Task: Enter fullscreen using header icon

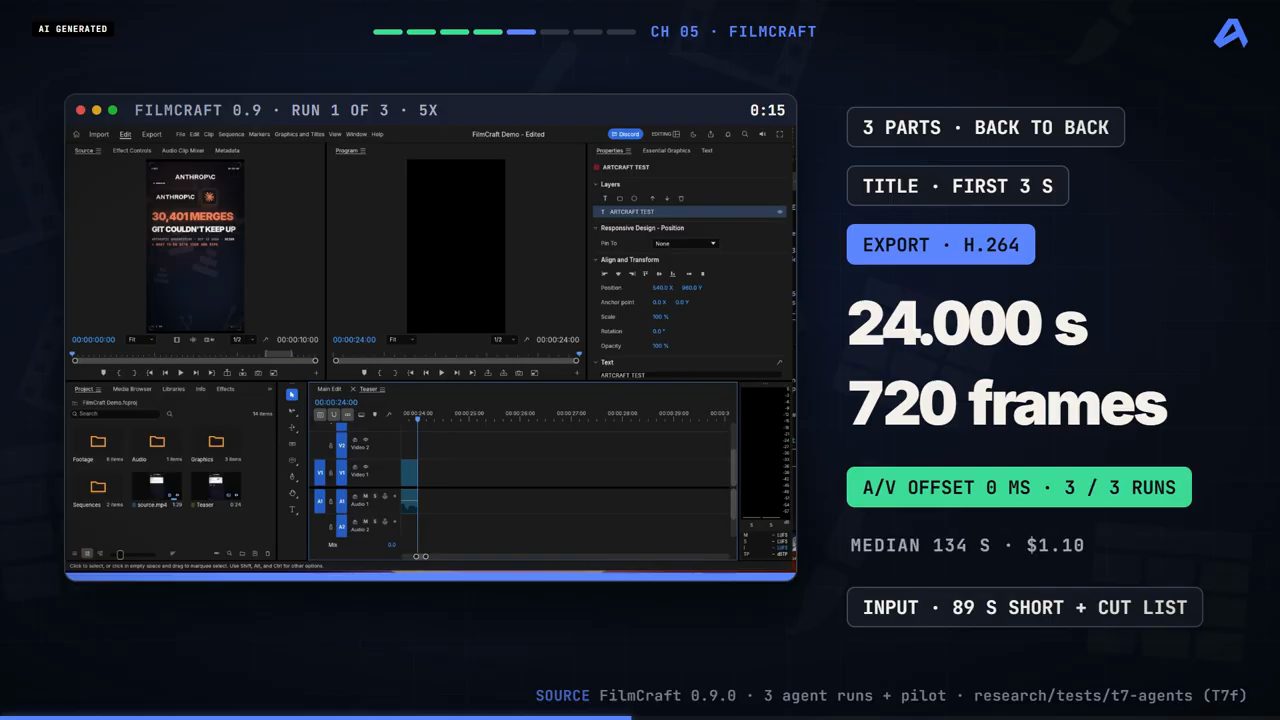Action: pyautogui.click(x=779, y=134)
